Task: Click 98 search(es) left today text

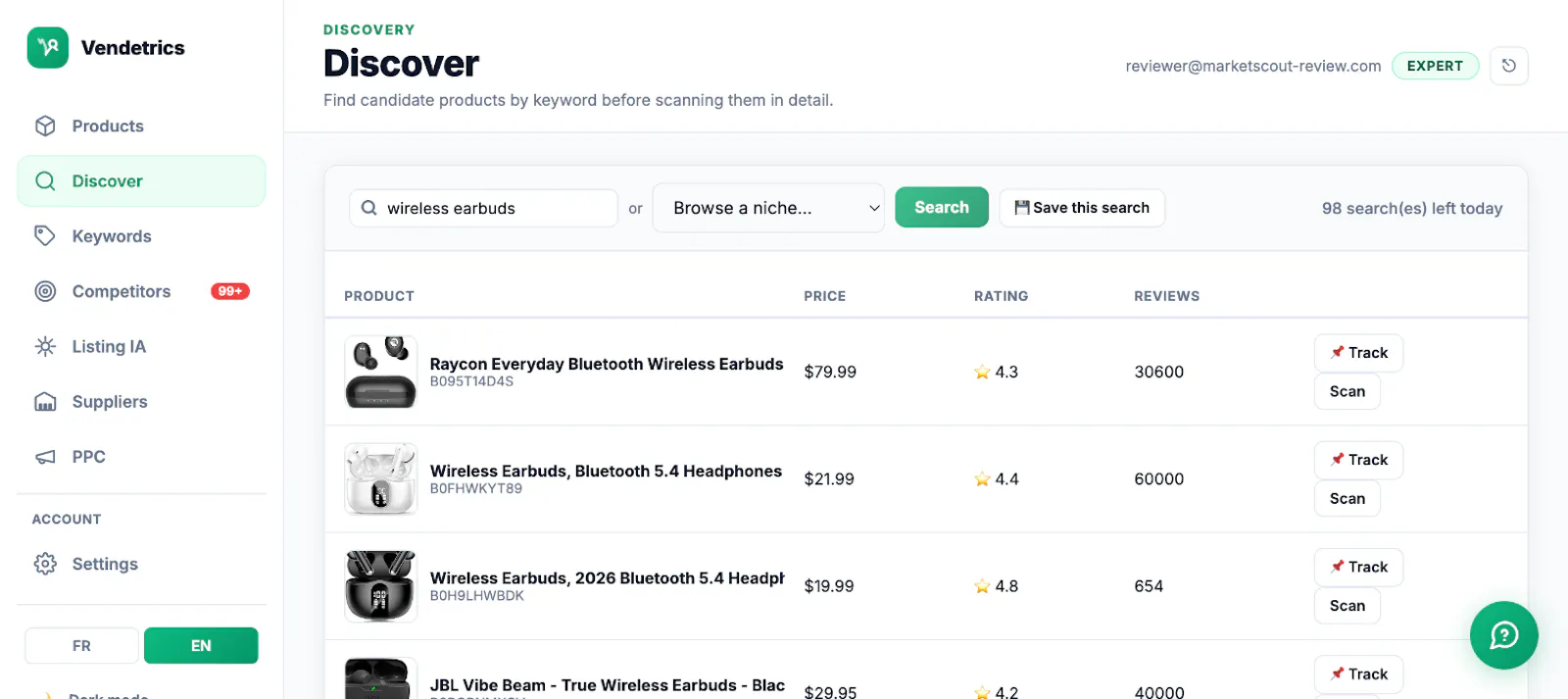Action: coord(1412,208)
